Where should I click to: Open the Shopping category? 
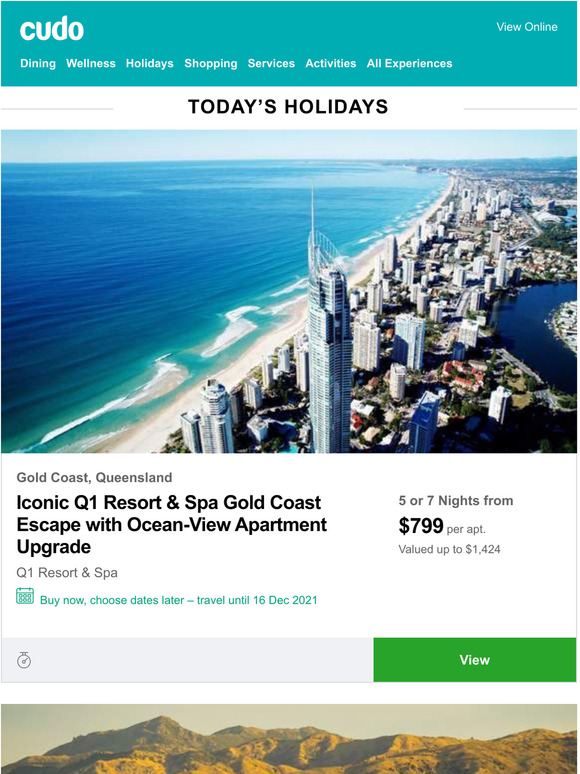(211, 63)
